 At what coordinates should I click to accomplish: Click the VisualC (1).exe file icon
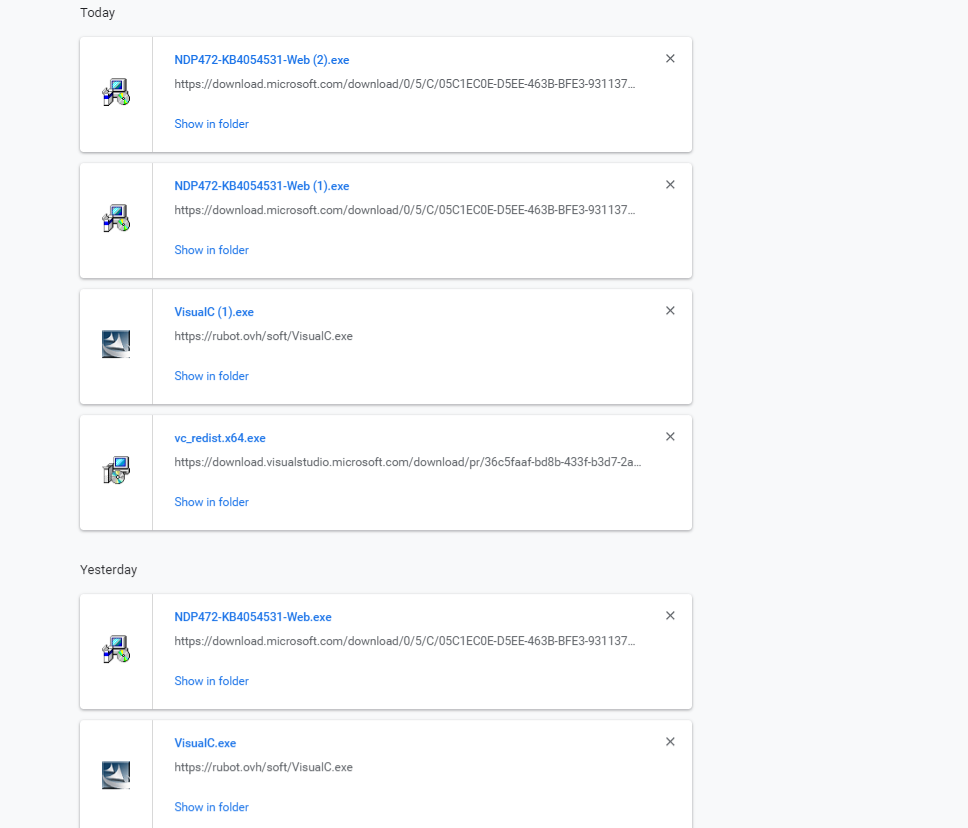click(116, 344)
